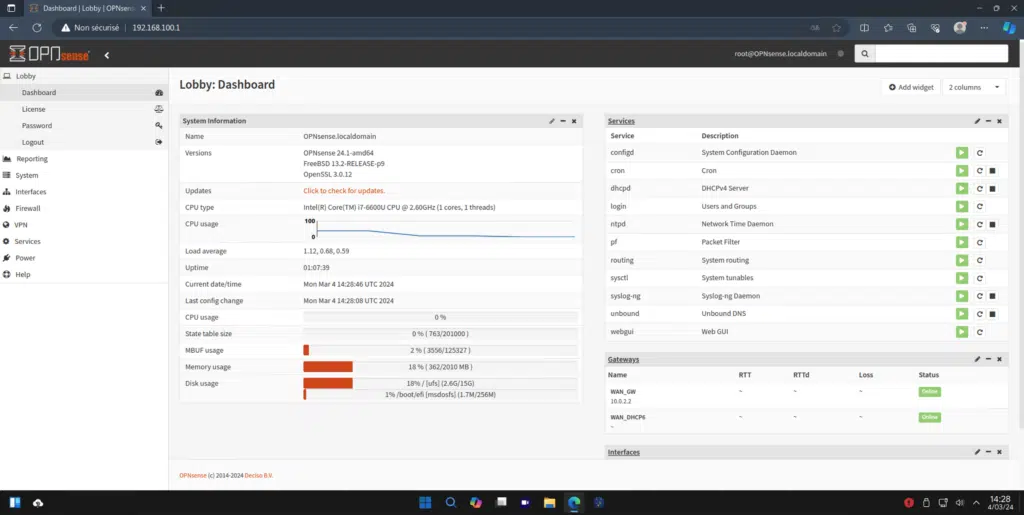This screenshot has width=1024, height=515.
Task: Stop the syslog-ng Daemon
Action: click(992, 296)
